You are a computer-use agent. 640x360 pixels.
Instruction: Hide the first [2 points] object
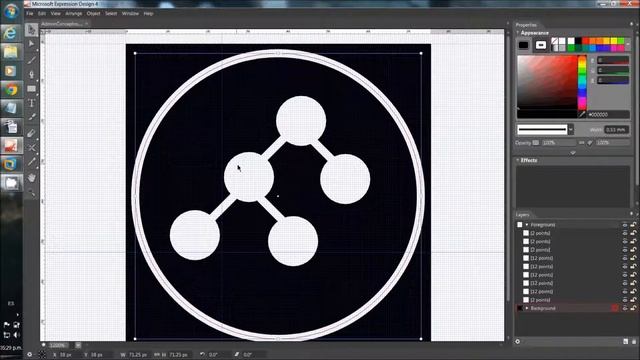[x=624, y=233]
